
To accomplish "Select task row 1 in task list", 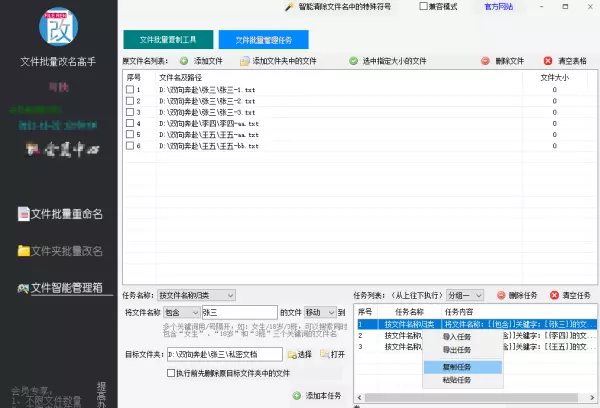I will point(477,324).
